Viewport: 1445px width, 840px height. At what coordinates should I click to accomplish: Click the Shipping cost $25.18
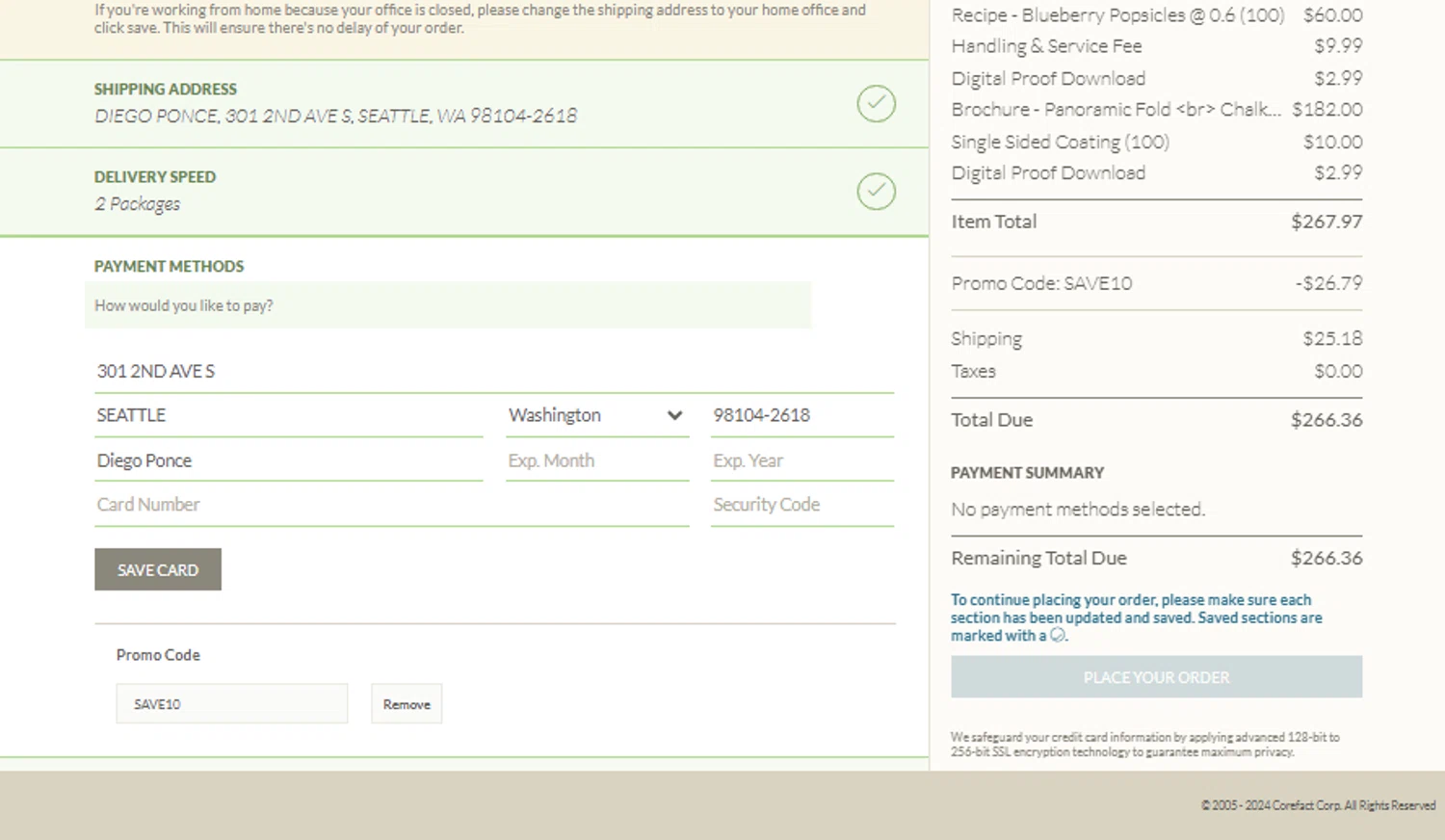(1332, 338)
